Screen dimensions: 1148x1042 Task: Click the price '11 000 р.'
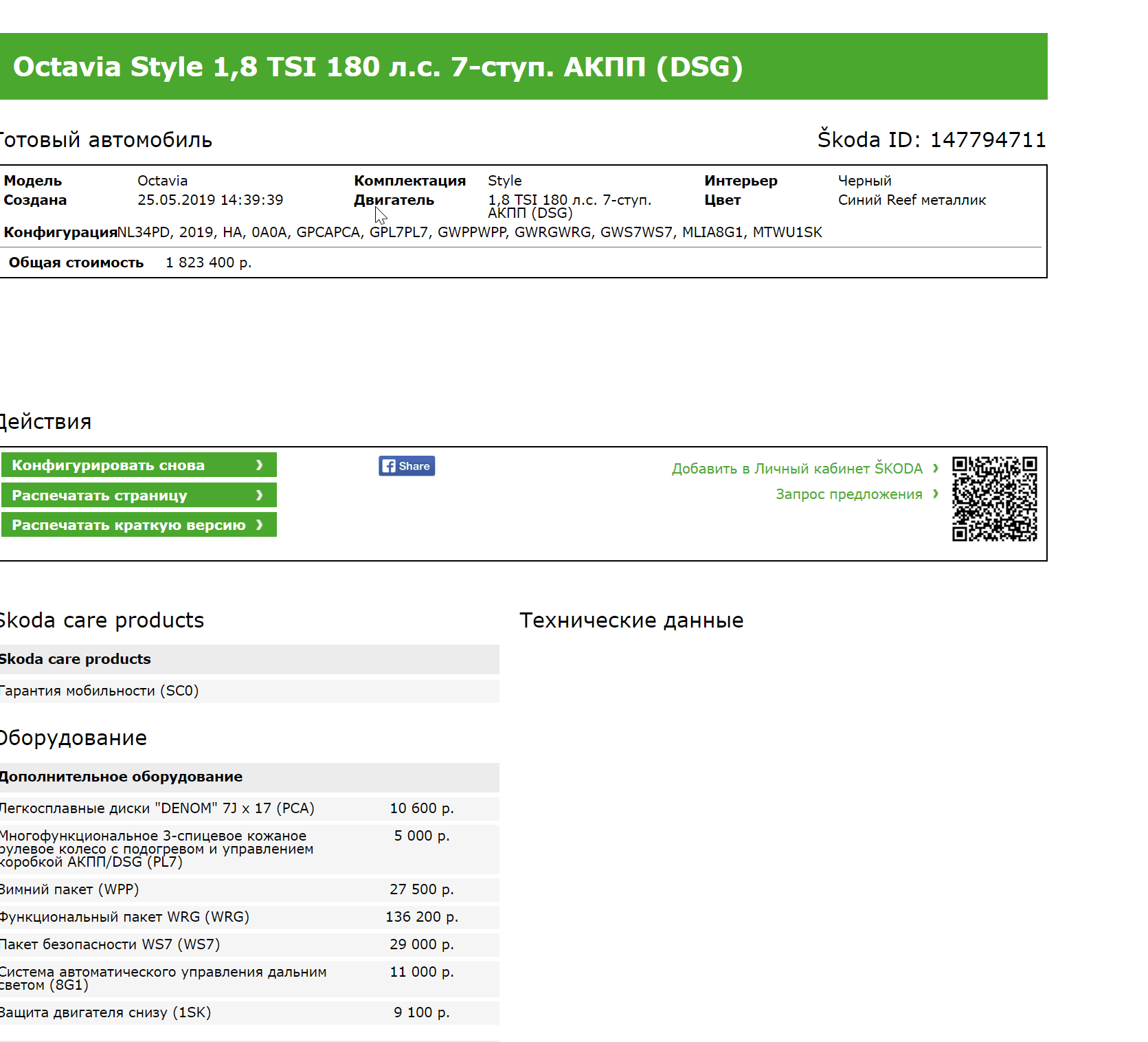422,972
